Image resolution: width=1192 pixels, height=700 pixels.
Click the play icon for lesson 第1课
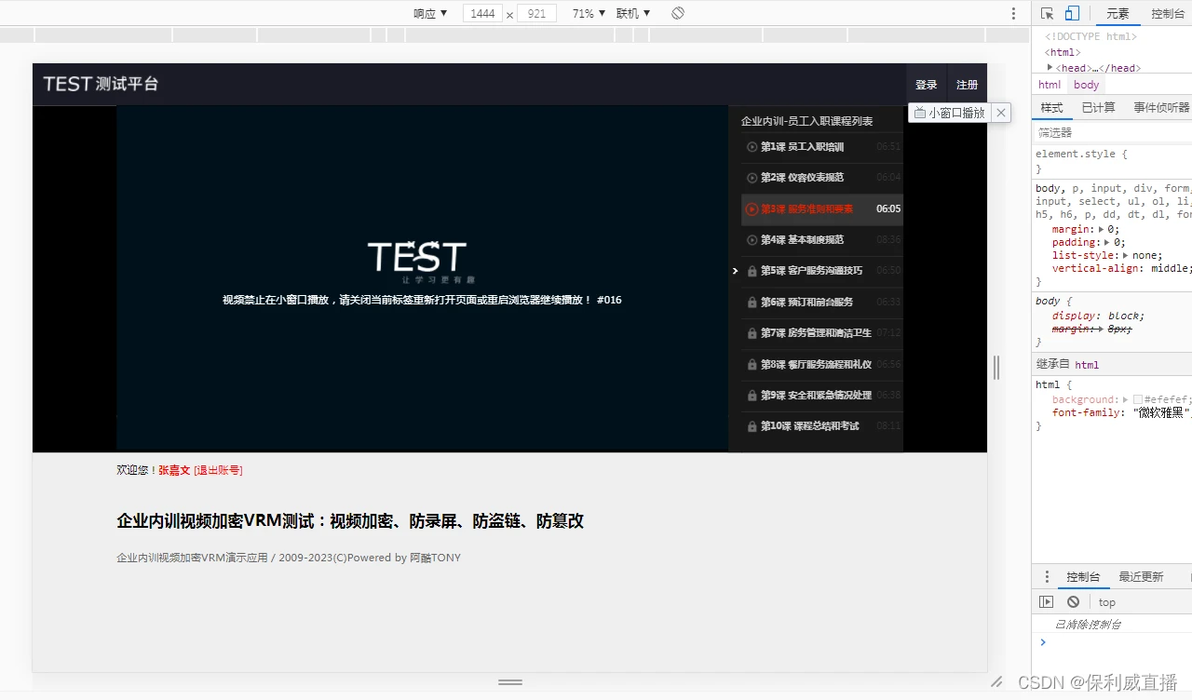pos(752,147)
